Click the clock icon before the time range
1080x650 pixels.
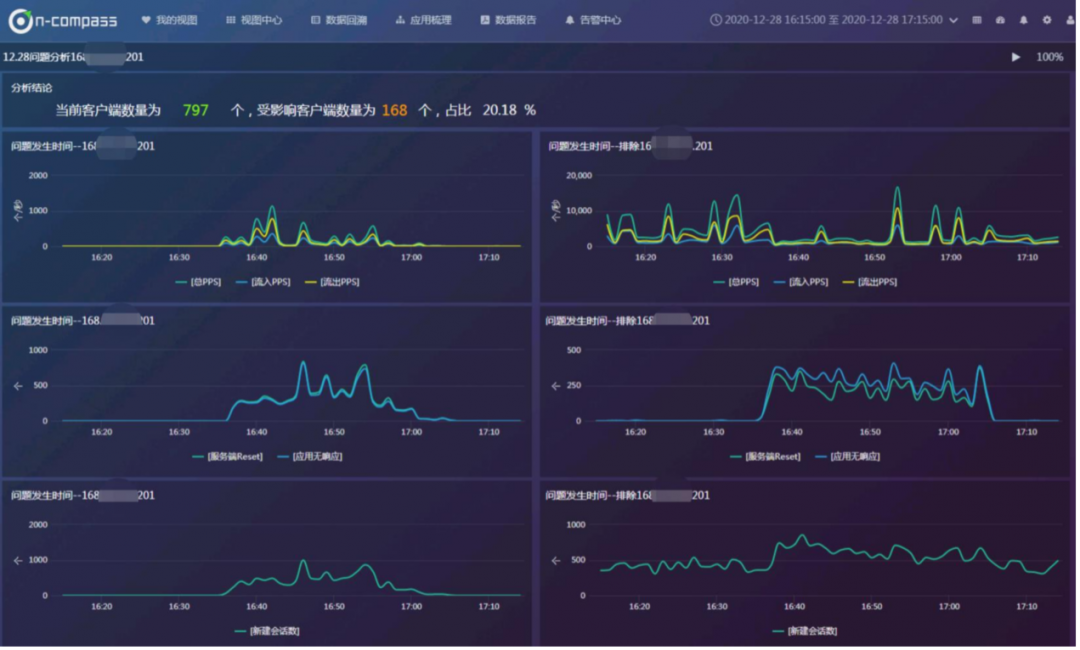(x=715, y=20)
